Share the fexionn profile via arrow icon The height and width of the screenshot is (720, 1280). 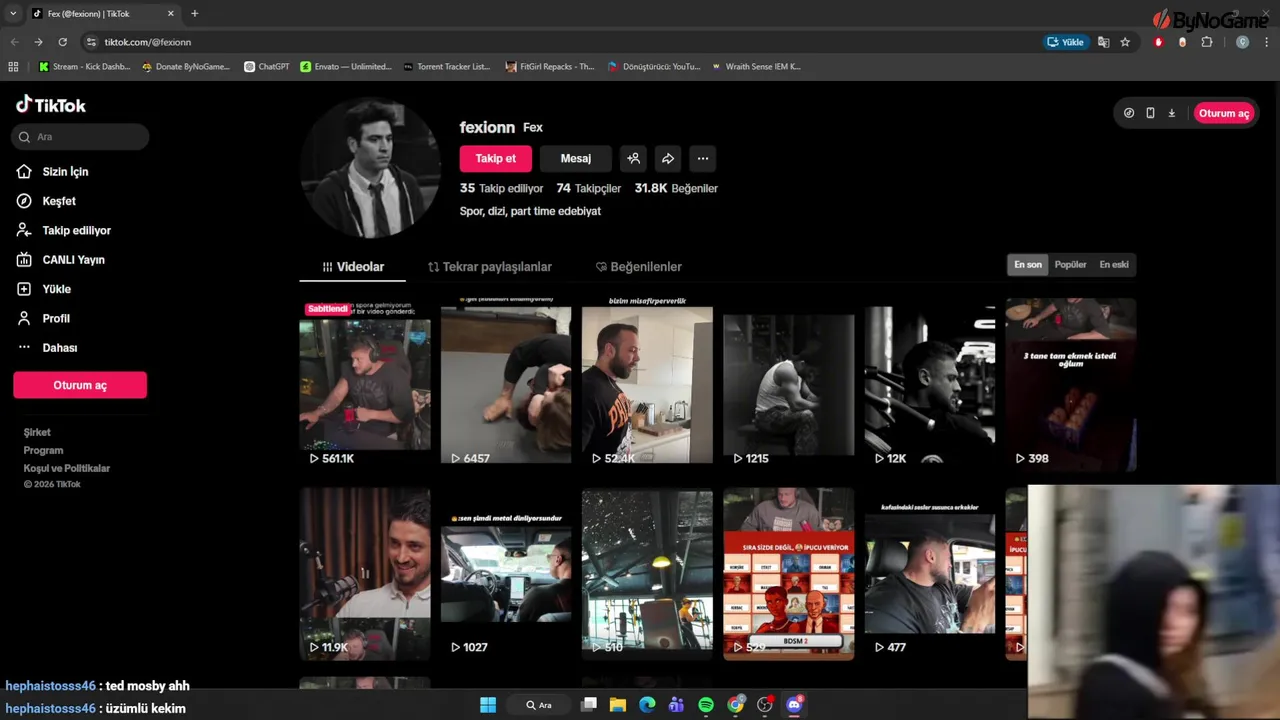tap(668, 158)
